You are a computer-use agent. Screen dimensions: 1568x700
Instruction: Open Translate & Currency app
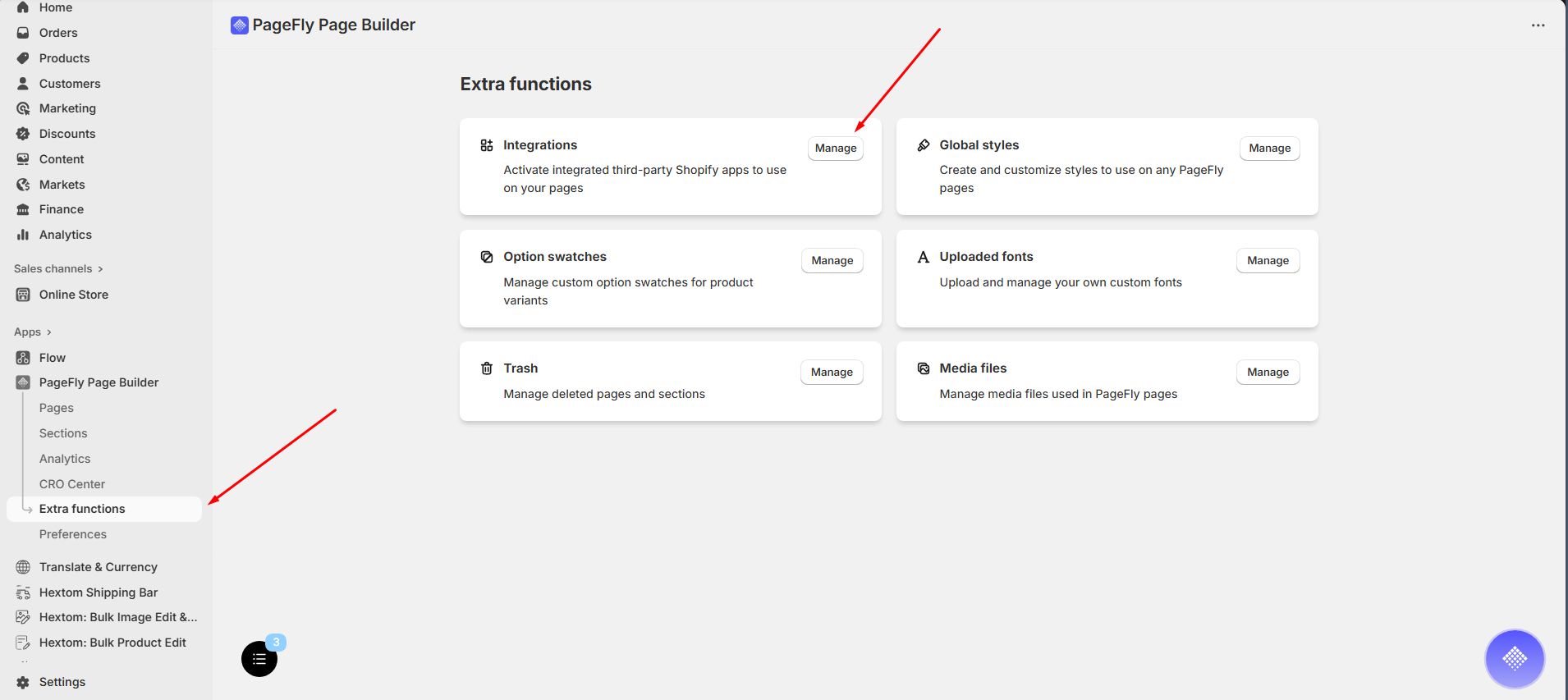99,567
